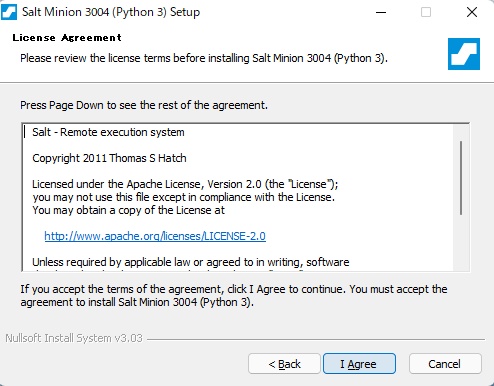This screenshot has width=494, height=386.
Task: Click 'you may not use this file' line
Action: pyautogui.click(x=184, y=197)
